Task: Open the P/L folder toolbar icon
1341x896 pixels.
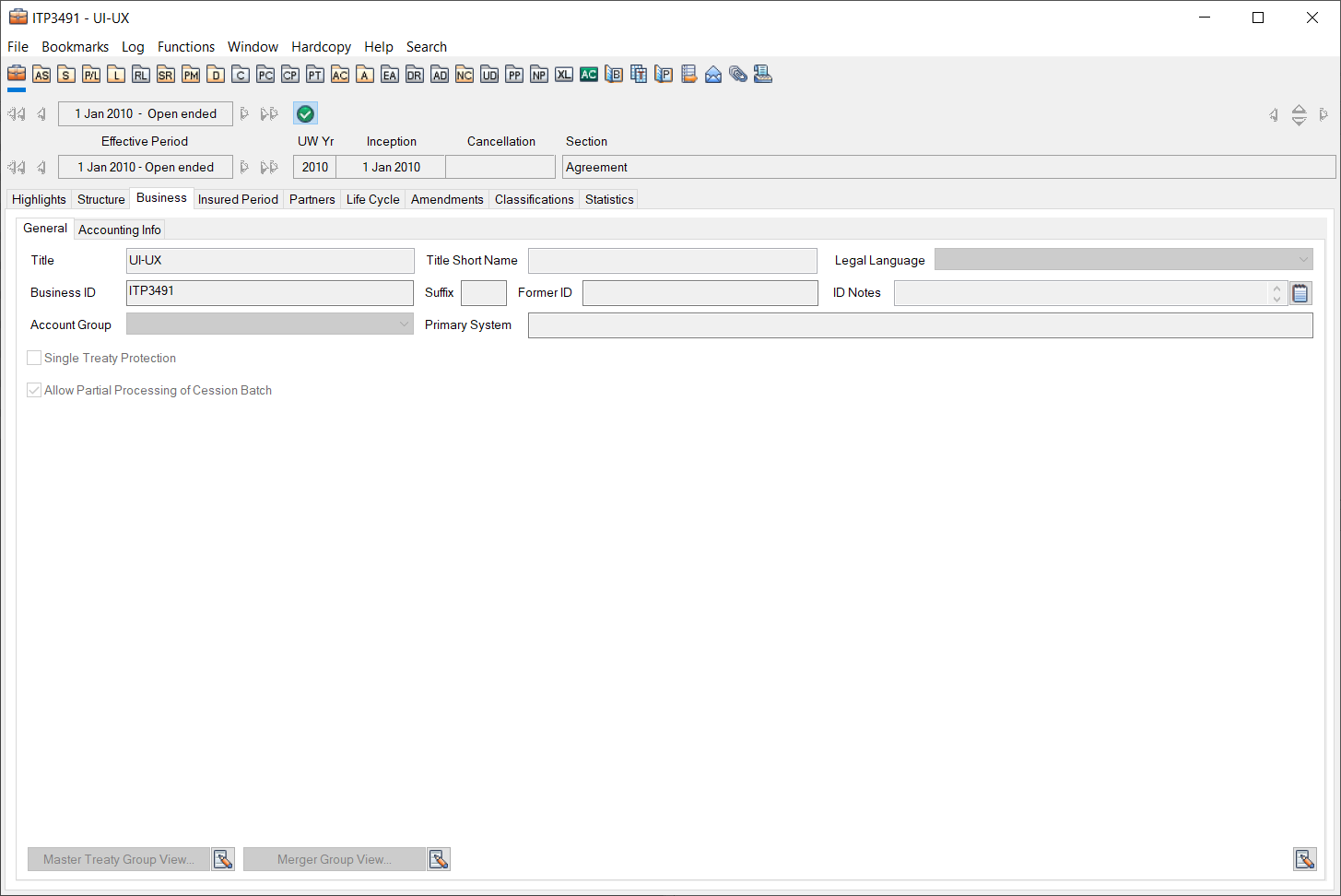Action: 91,75
